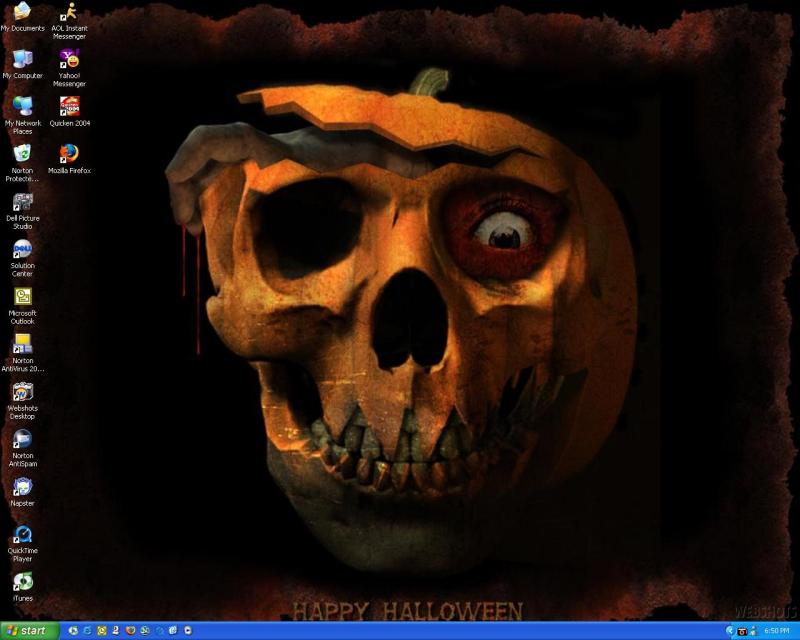
Task: Open My Computer from the desktop
Action: point(22,60)
